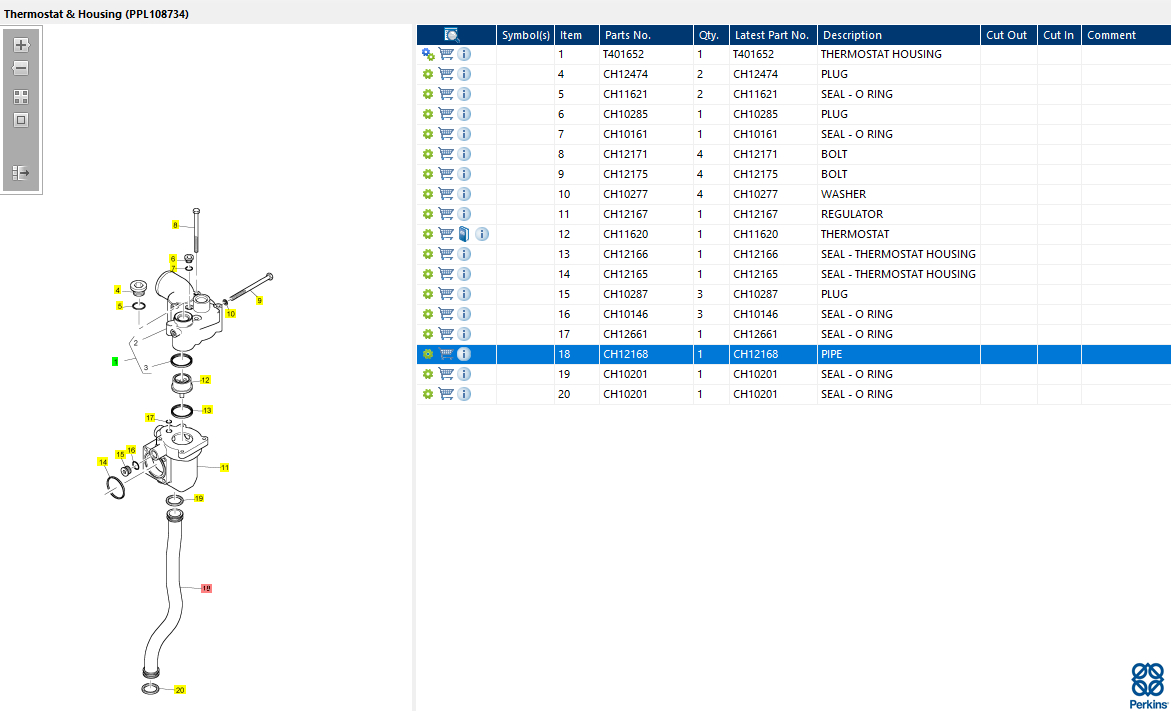
Task: Sort by Qty. column header
Action: click(711, 35)
